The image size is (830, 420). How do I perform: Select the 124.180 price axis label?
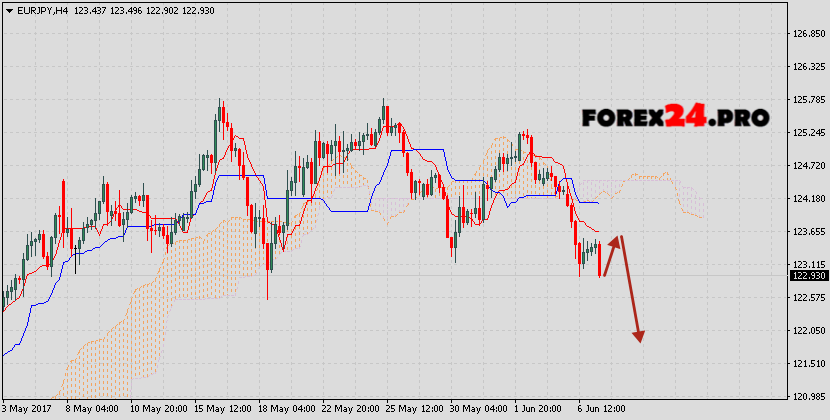(808, 199)
